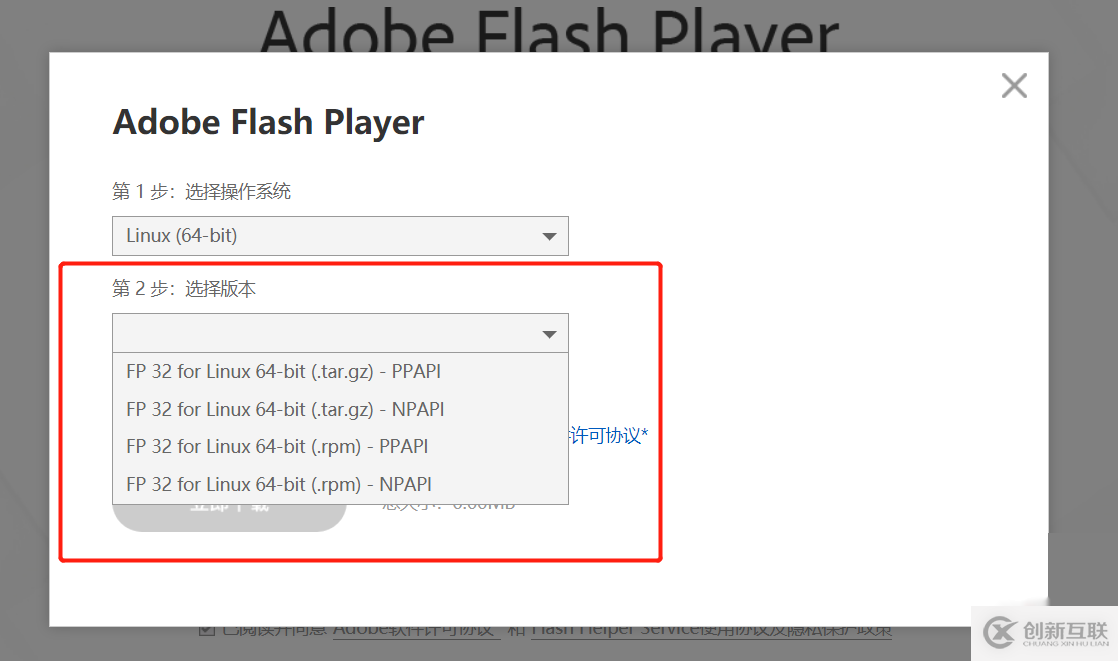Click the background page Adobe Flash Player heading

pyautogui.click(x=549, y=29)
